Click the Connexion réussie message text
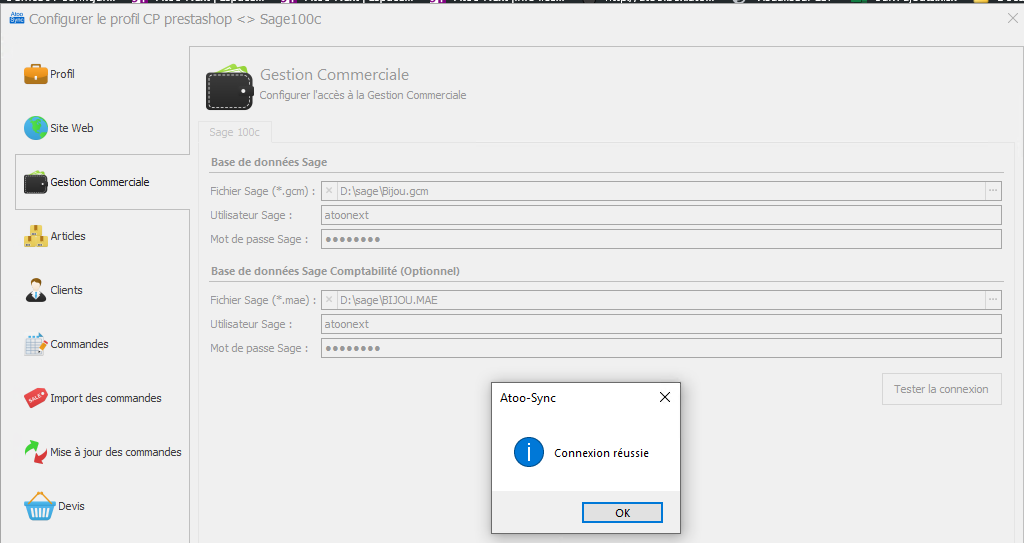The image size is (1024, 543). click(601, 453)
